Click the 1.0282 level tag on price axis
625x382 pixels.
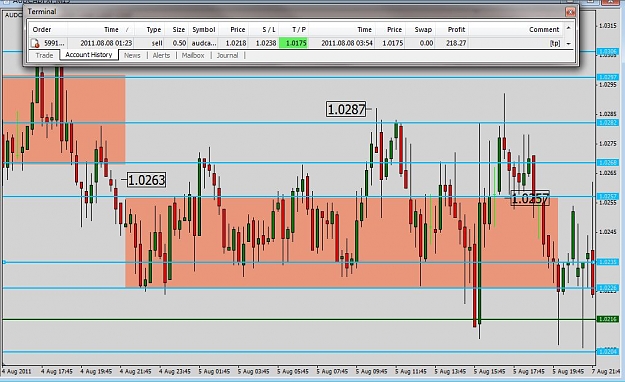click(607, 123)
